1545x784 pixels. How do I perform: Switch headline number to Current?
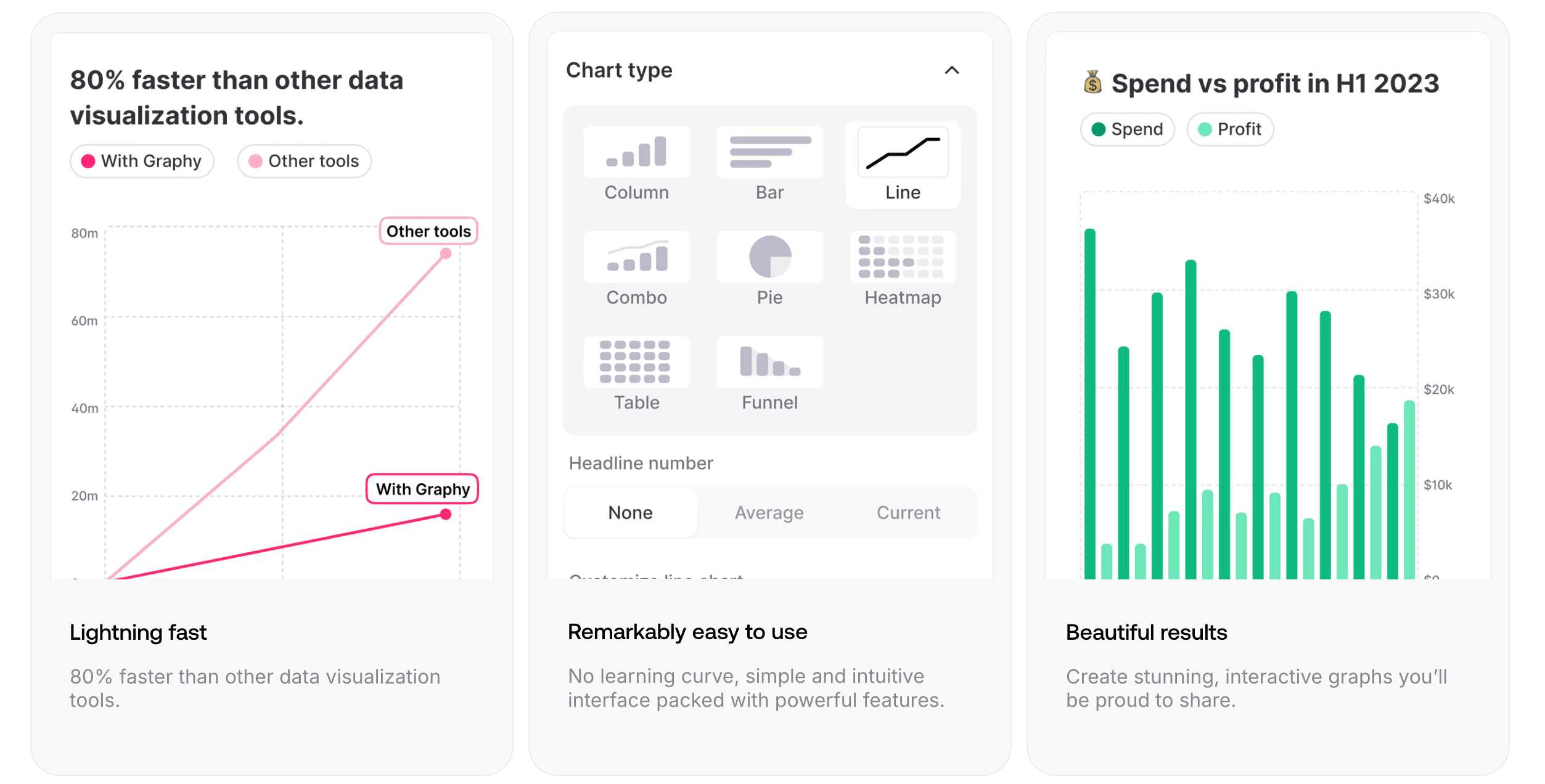[908, 513]
